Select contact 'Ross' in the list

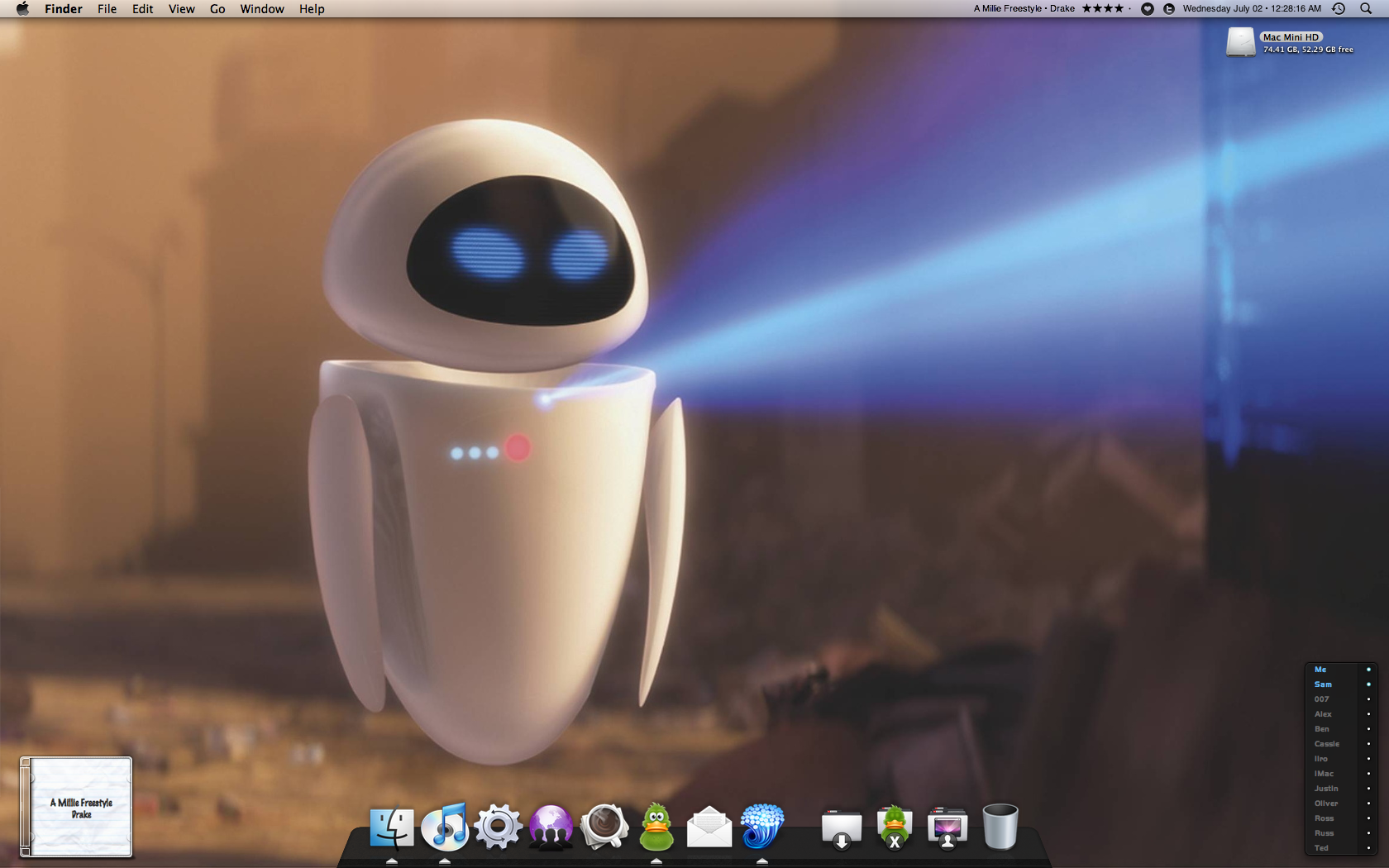(1324, 818)
